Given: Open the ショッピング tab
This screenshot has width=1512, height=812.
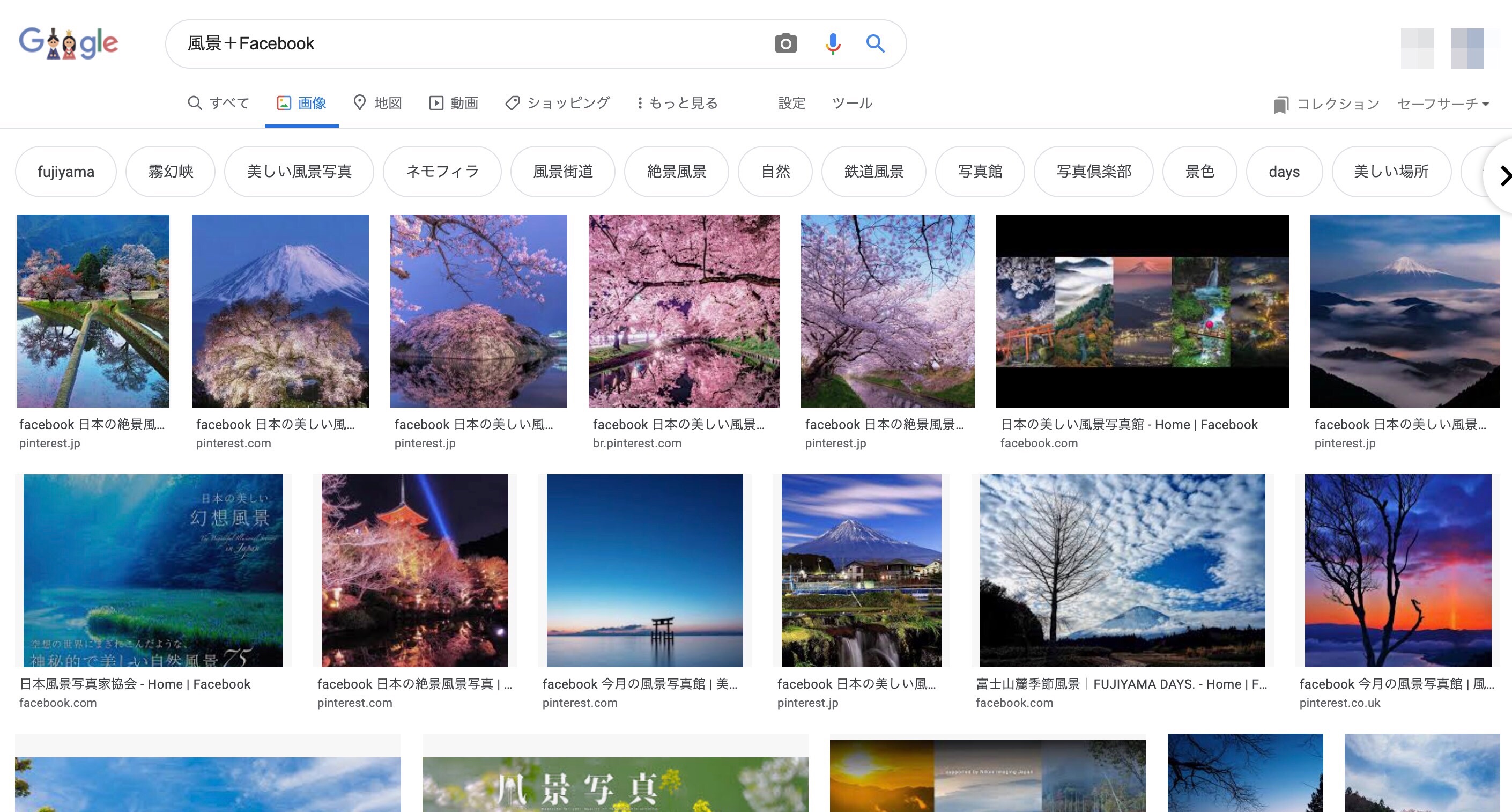Looking at the screenshot, I should [x=557, y=104].
